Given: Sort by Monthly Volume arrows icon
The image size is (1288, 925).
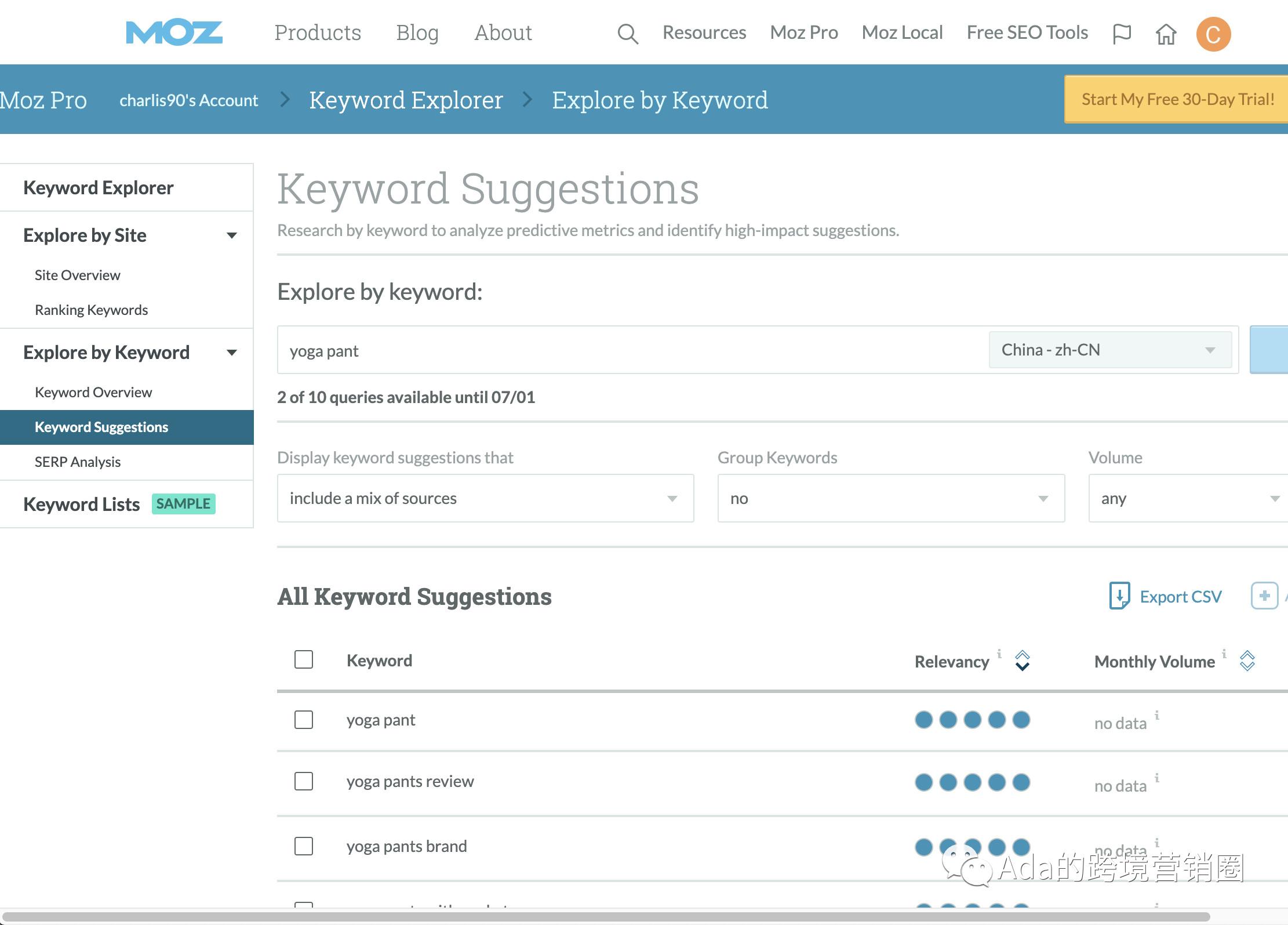Looking at the screenshot, I should pos(1247,661).
